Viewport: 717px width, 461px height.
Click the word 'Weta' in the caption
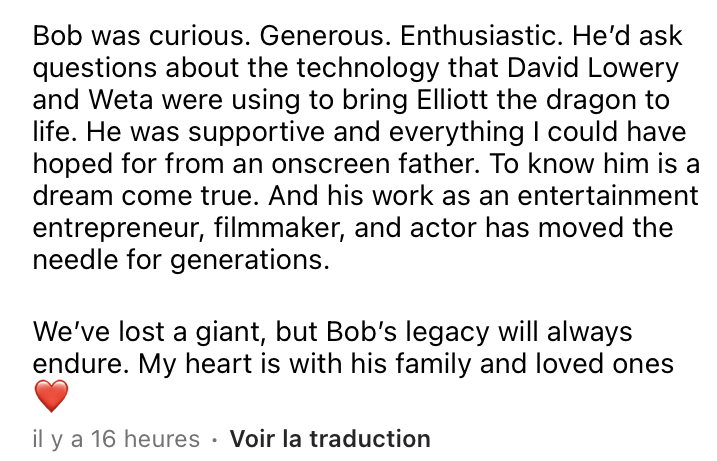[x=120, y=100]
